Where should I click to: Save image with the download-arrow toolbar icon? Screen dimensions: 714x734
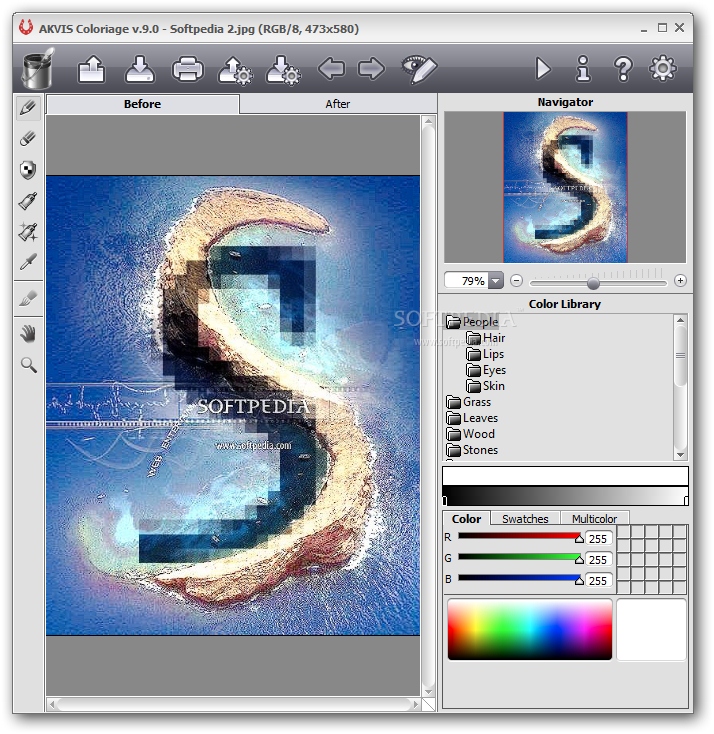[140, 69]
